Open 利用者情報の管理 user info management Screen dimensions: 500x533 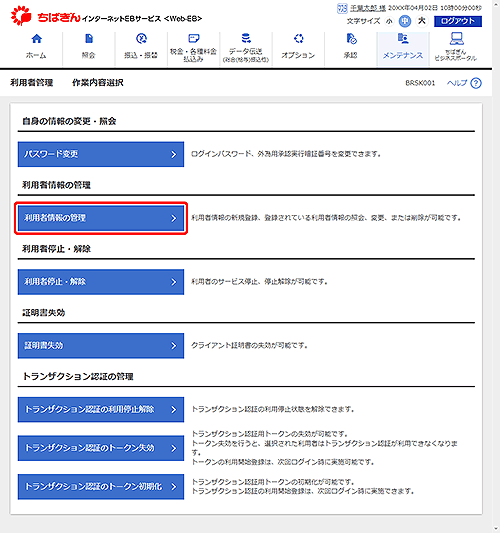(101, 218)
